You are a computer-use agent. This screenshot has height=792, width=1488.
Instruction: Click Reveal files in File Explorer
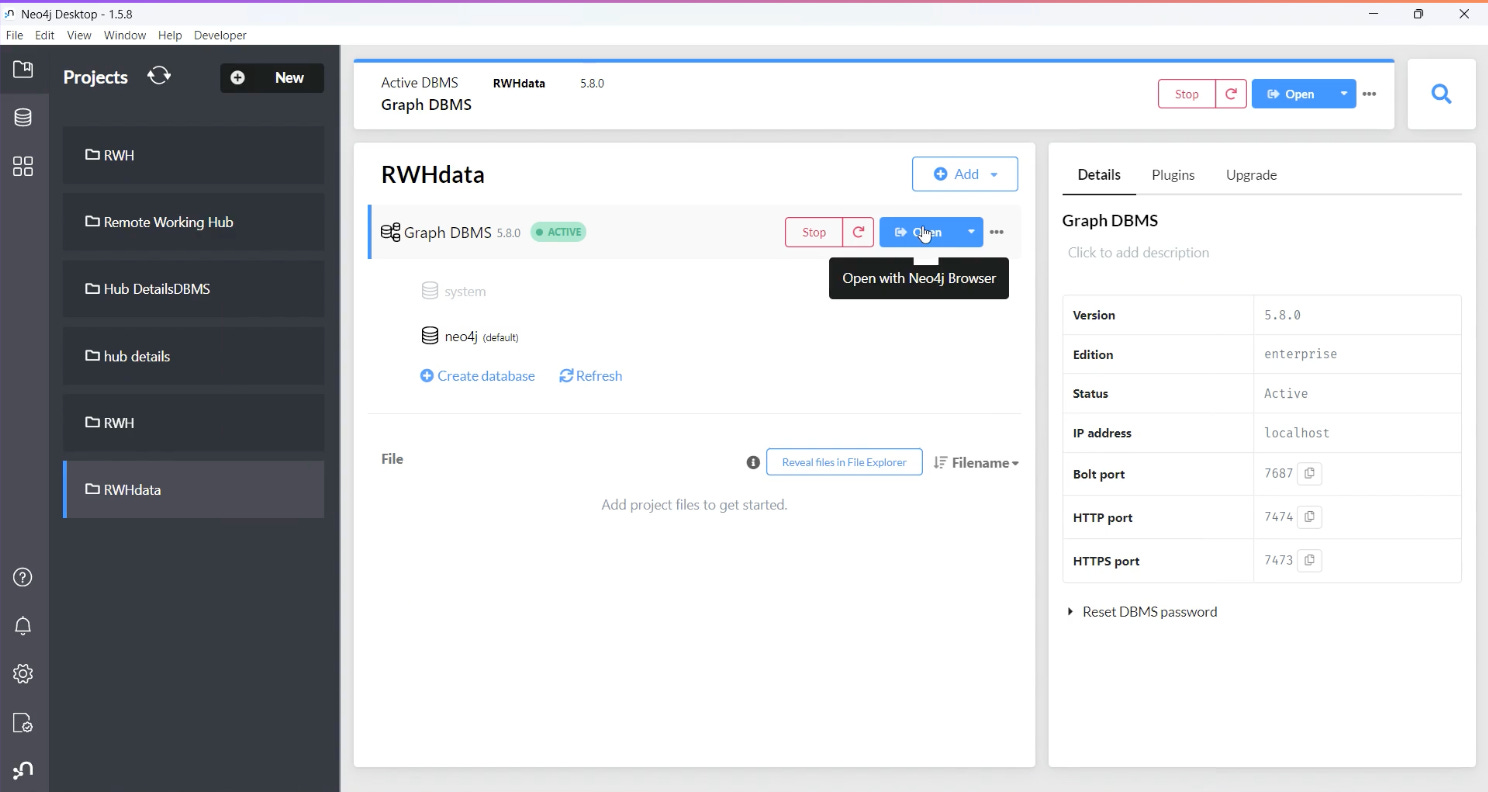coord(844,462)
